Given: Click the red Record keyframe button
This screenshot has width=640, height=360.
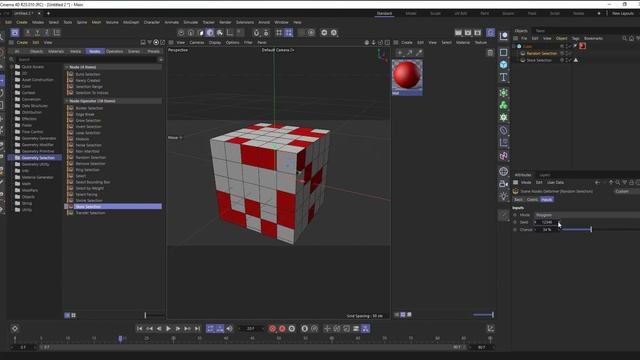Looking at the screenshot, I should (272, 329).
